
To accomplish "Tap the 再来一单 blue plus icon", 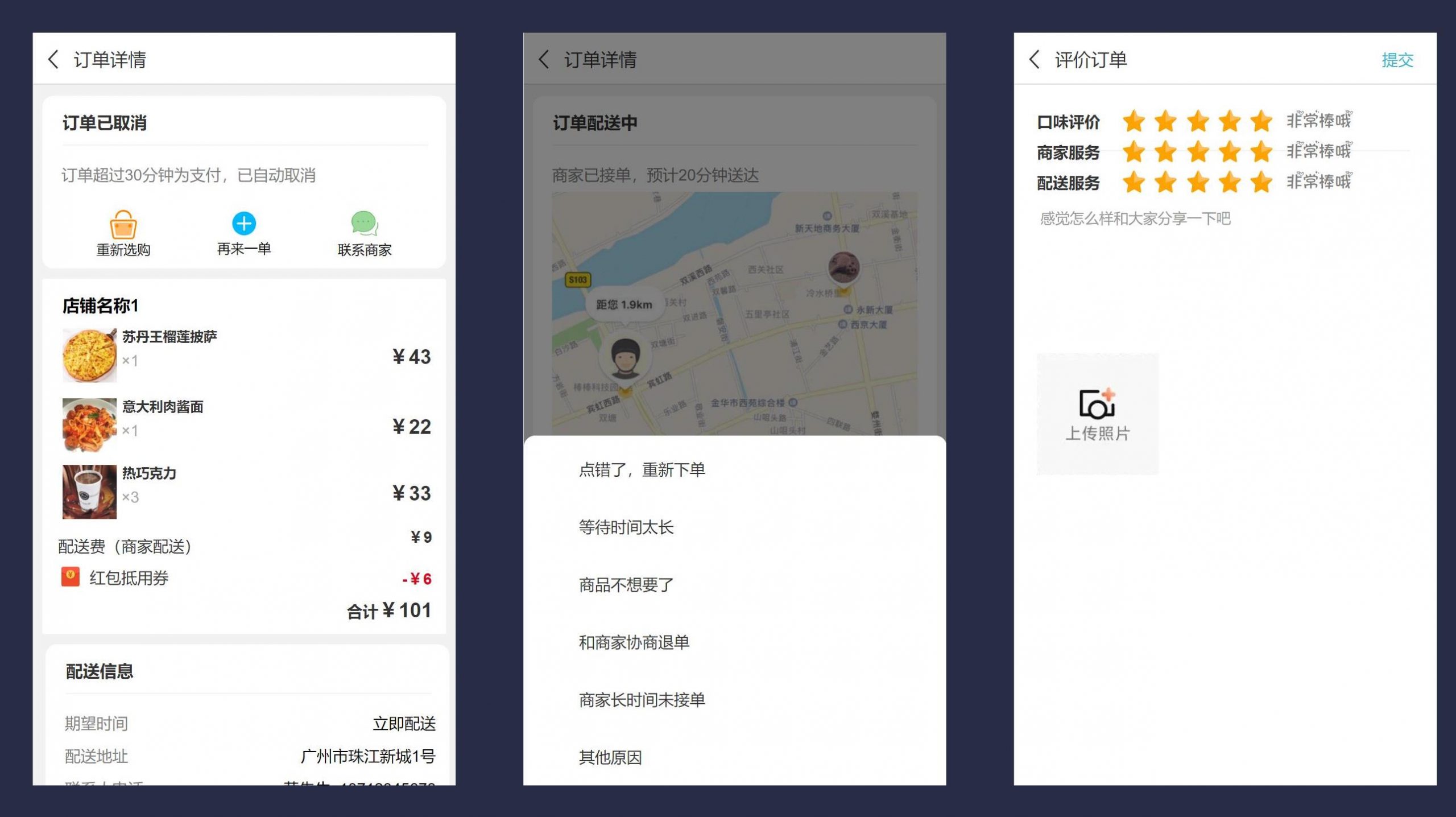I will pos(244,223).
